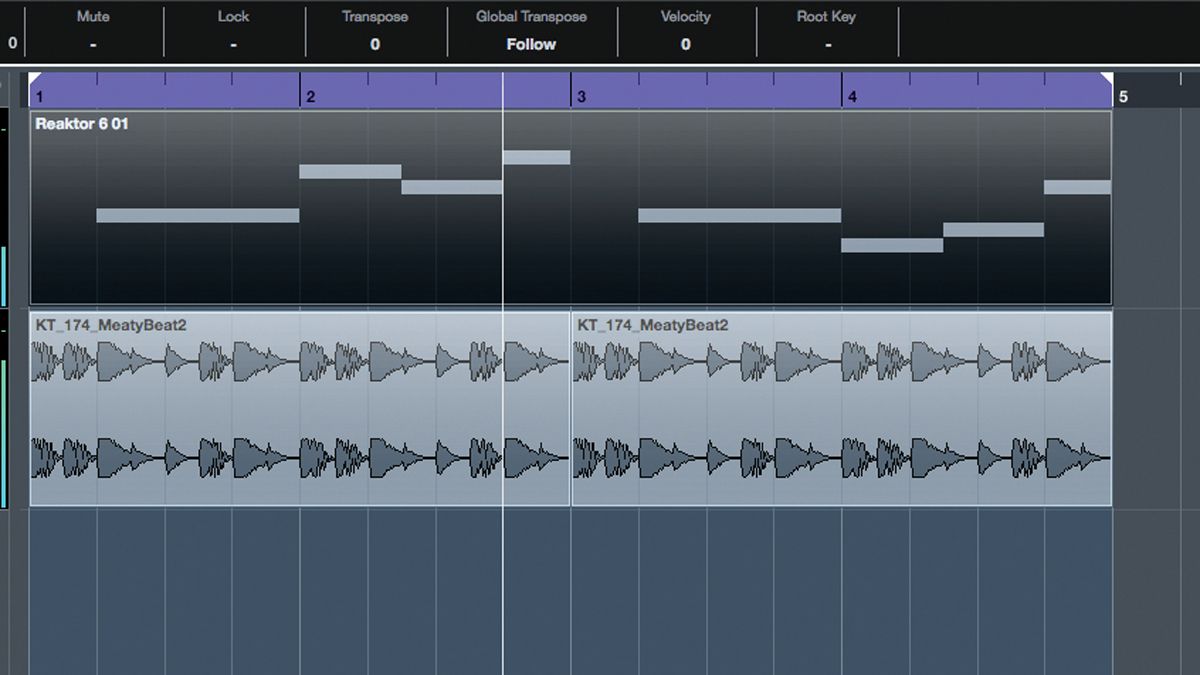The height and width of the screenshot is (675, 1200).
Task: Click the right locator end handle
Action: 1105,78
